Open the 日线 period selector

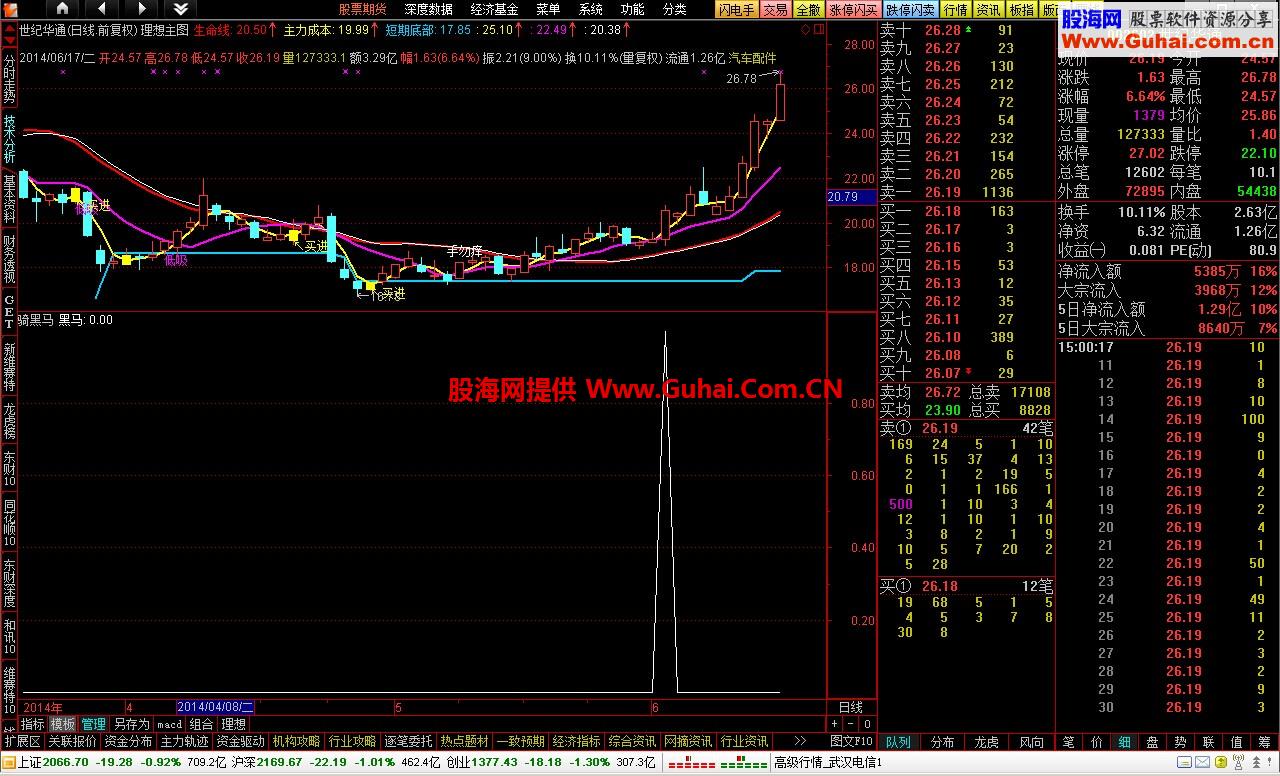(x=850, y=707)
